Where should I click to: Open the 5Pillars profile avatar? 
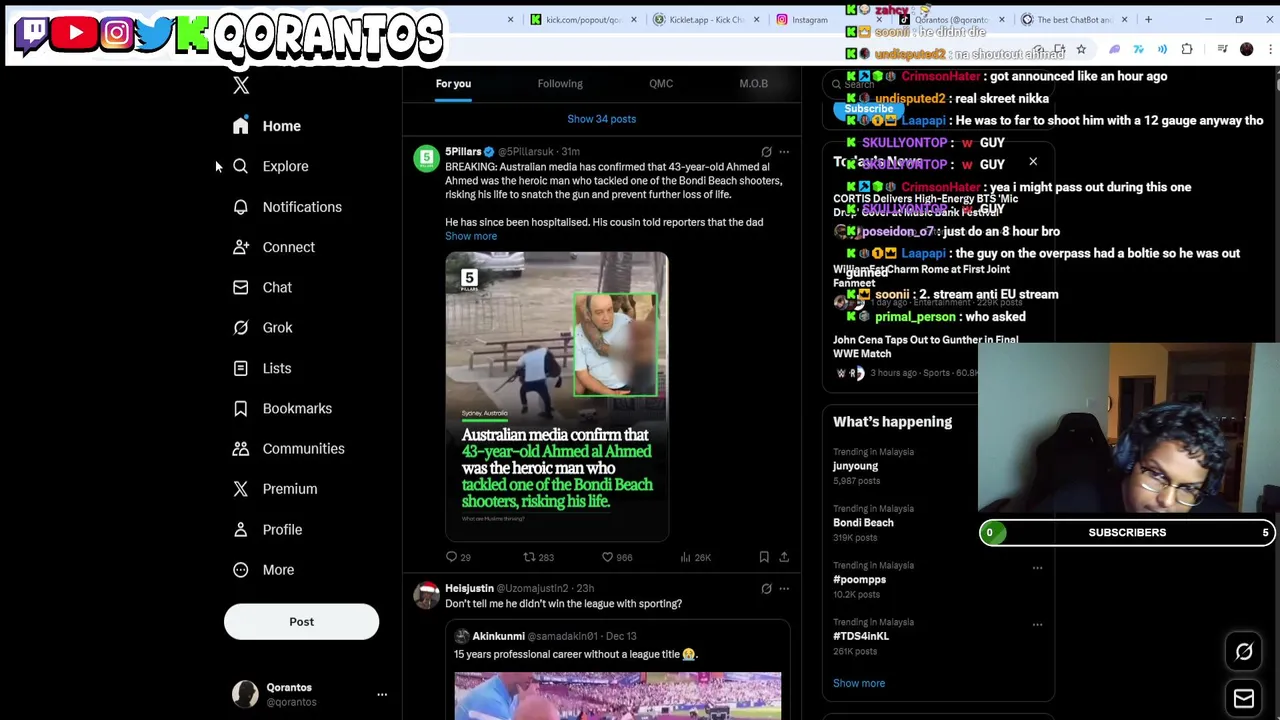[427, 158]
